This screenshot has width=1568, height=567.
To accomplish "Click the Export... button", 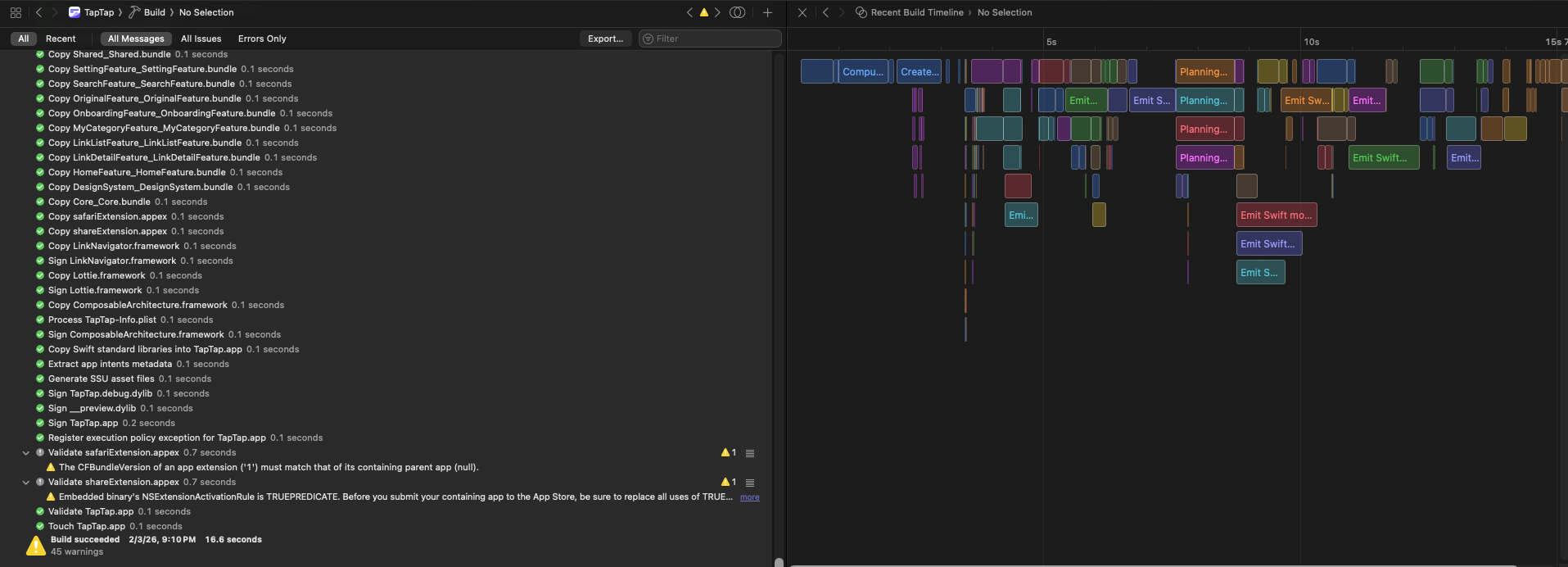I will tap(605, 39).
